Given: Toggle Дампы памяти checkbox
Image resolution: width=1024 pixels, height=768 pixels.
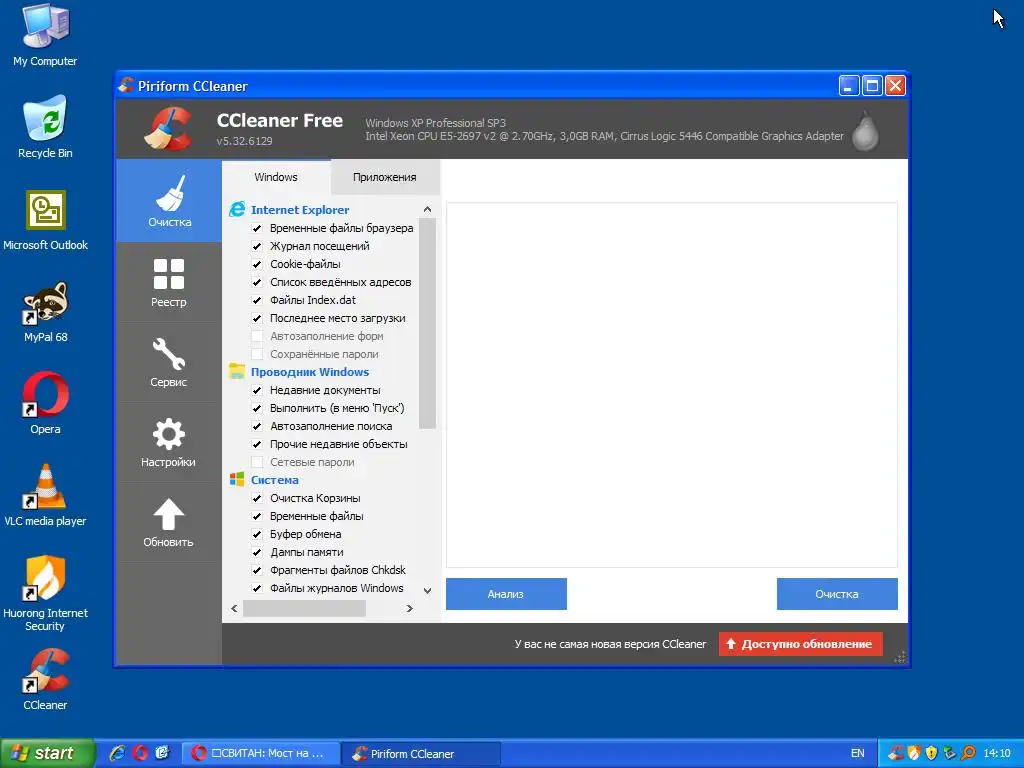Looking at the screenshot, I should (x=257, y=552).
